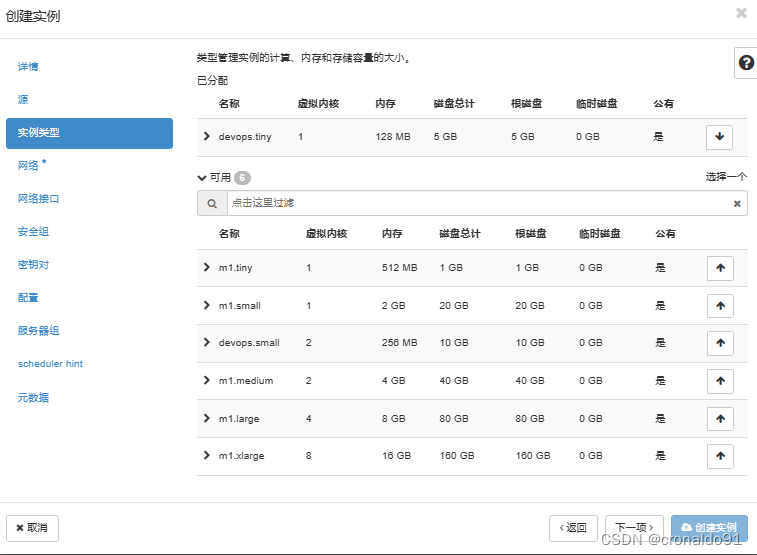The width and height of the screenshot is (757, 555).
Task: Click the search magnifier icon
Action: coord(212,204)
